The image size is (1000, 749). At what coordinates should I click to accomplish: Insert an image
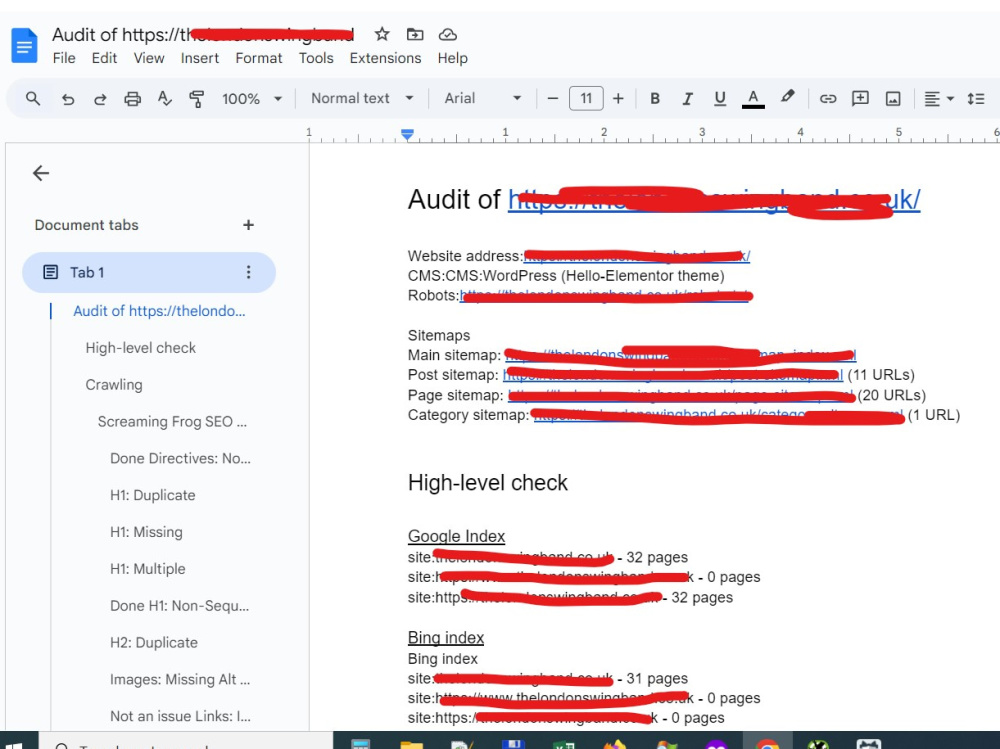(893, 99)
